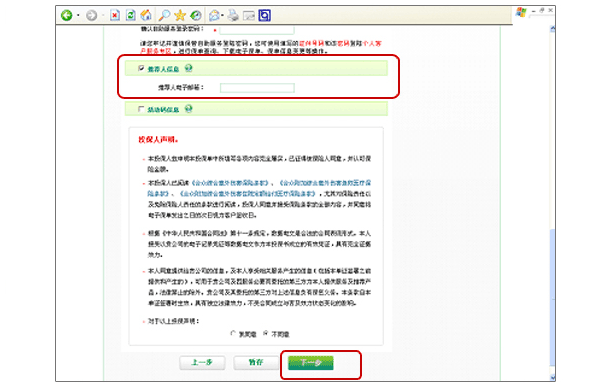
Task: Refresh the page using the toolbar
Action: 131,15
